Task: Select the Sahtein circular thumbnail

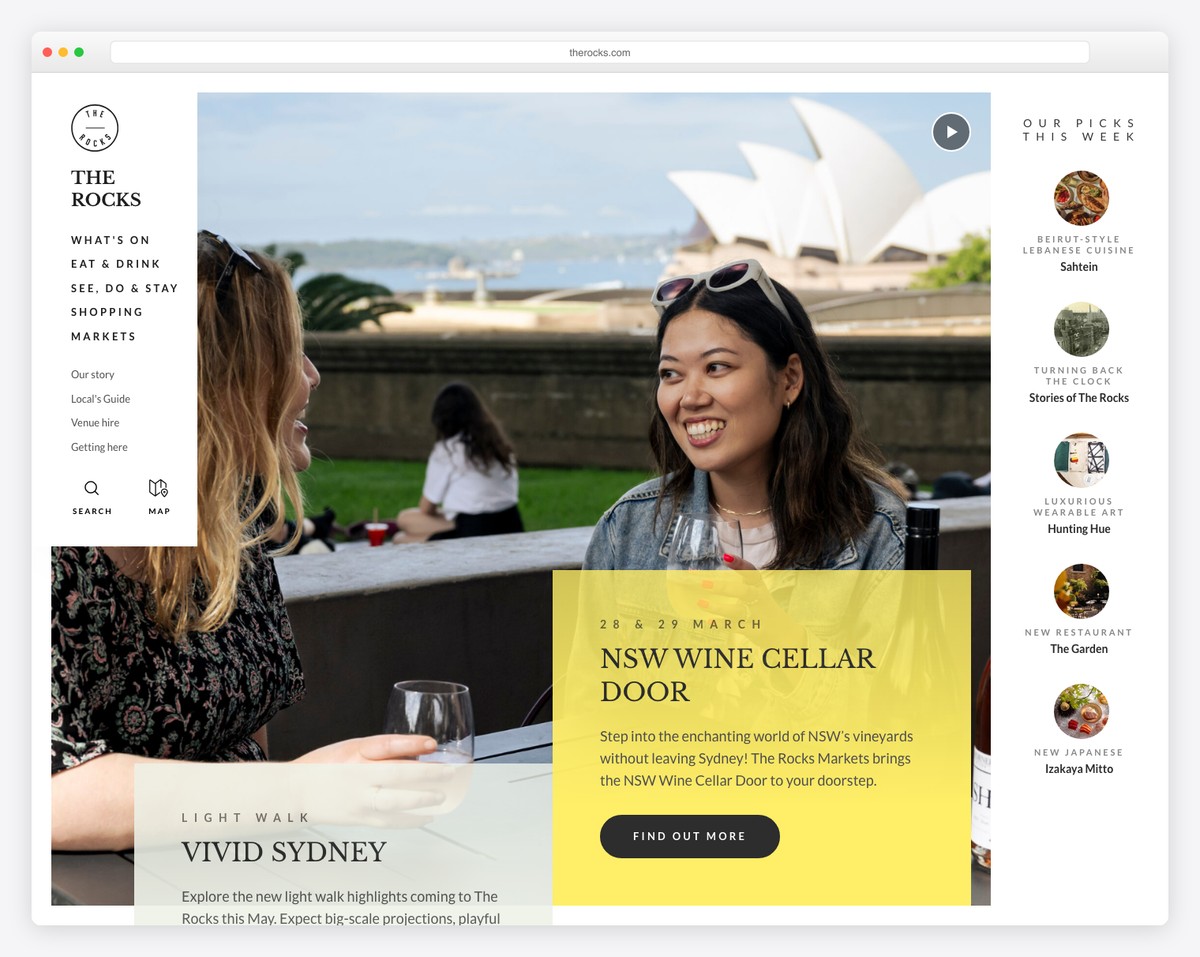Action: click(1081, 198)
